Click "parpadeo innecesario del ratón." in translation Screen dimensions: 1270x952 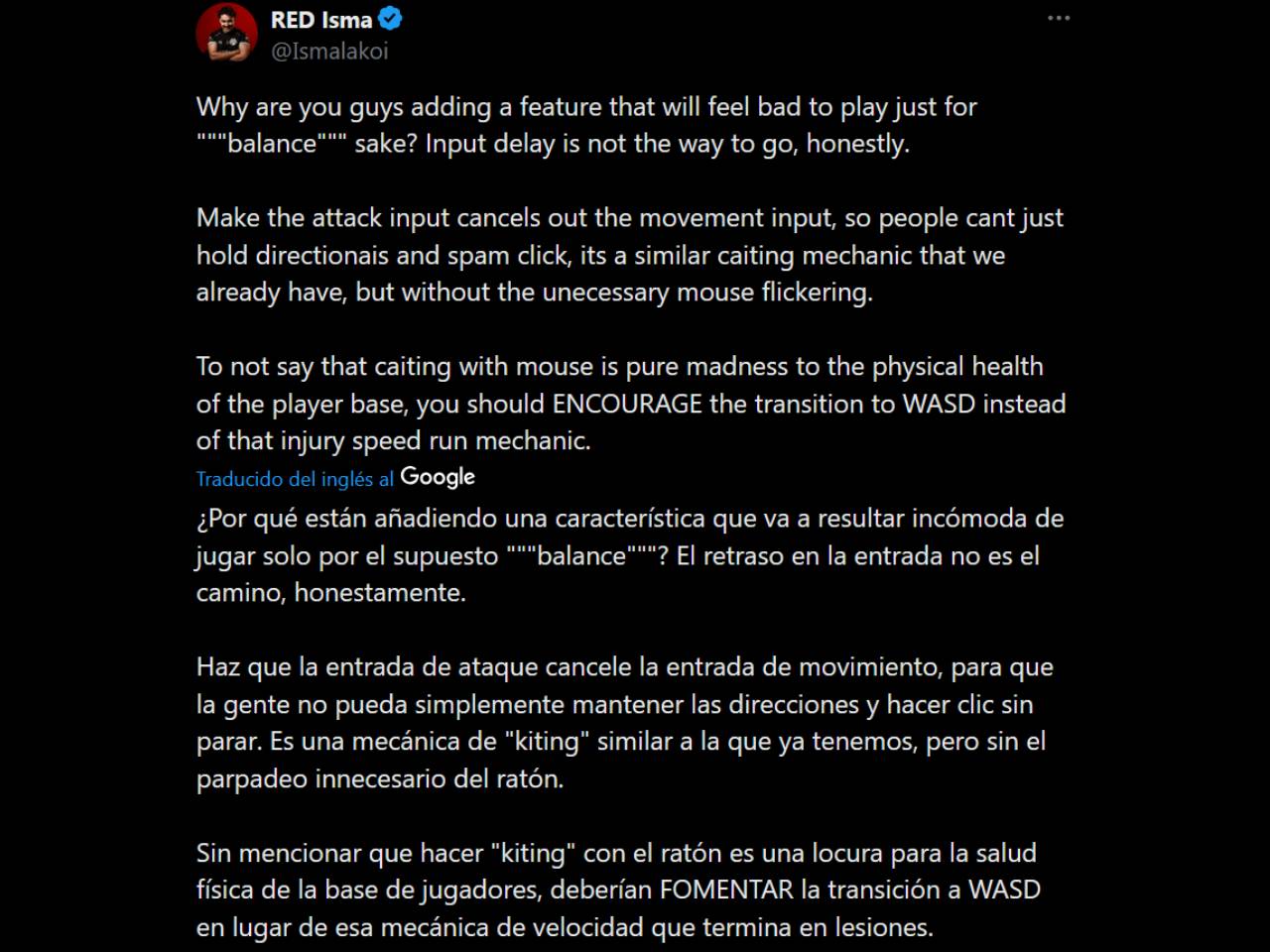380,779
